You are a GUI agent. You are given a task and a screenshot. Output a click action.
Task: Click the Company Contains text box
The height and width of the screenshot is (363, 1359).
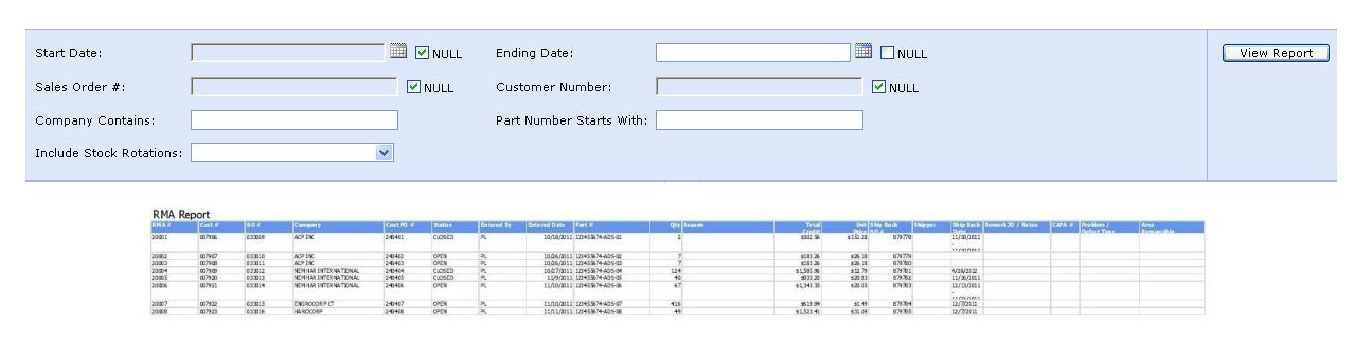point(294,120)
